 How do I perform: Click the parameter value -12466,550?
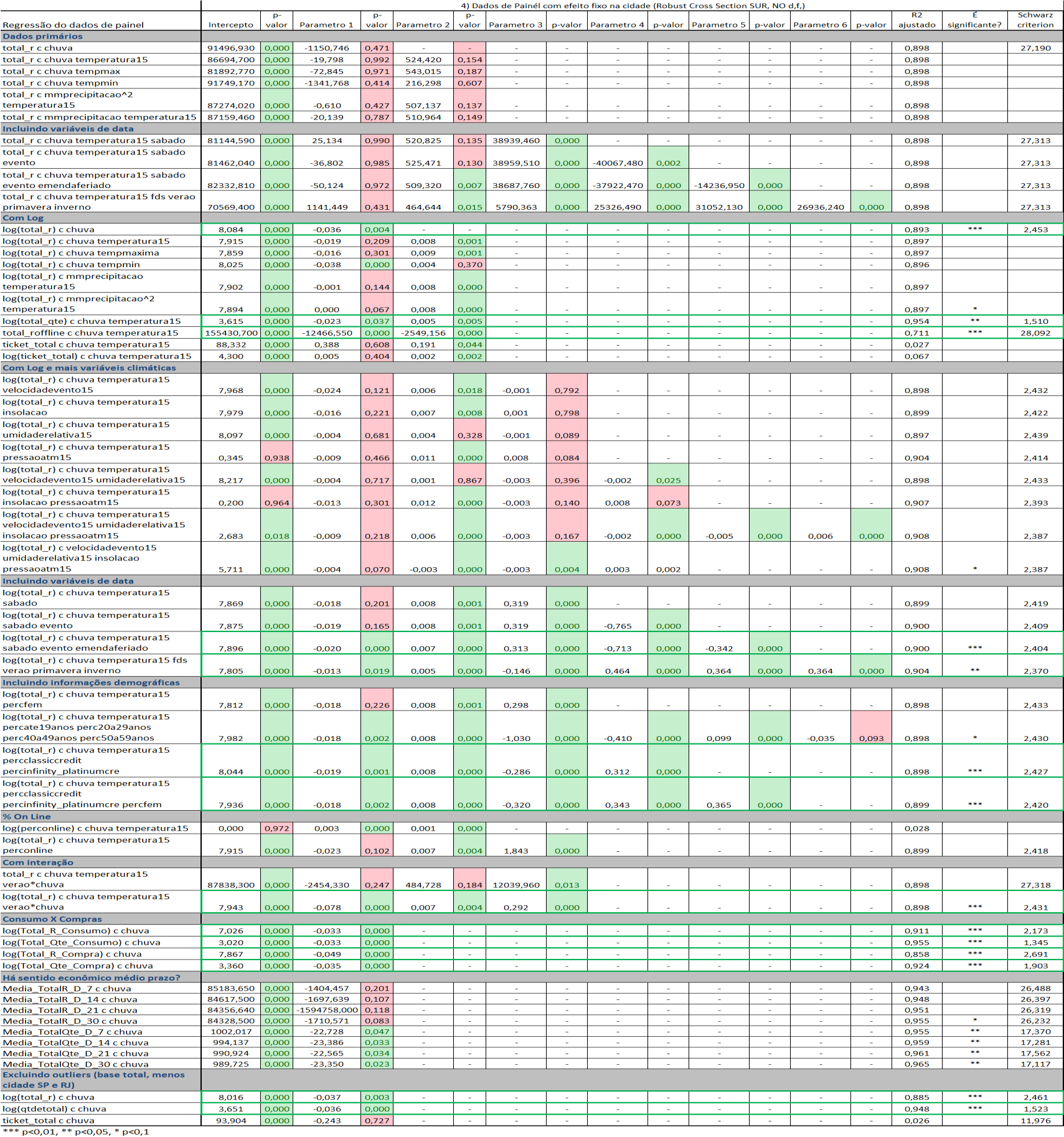pyautogui.click(x=326, y=333)
